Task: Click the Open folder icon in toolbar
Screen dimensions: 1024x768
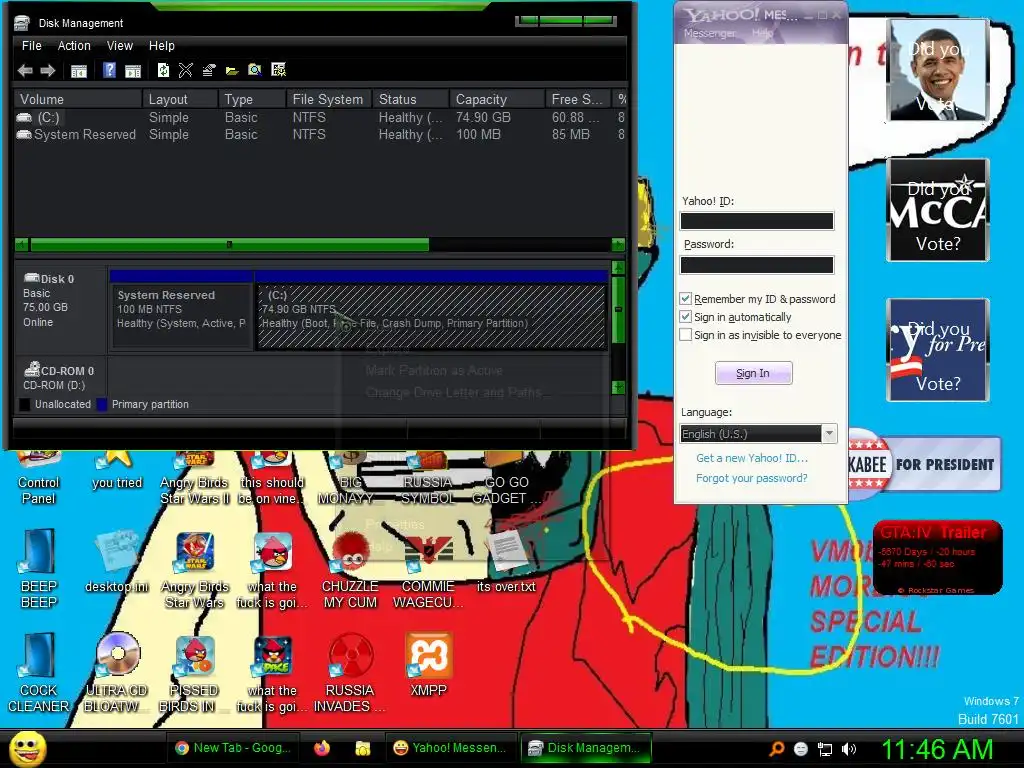Action: [232, 71]
